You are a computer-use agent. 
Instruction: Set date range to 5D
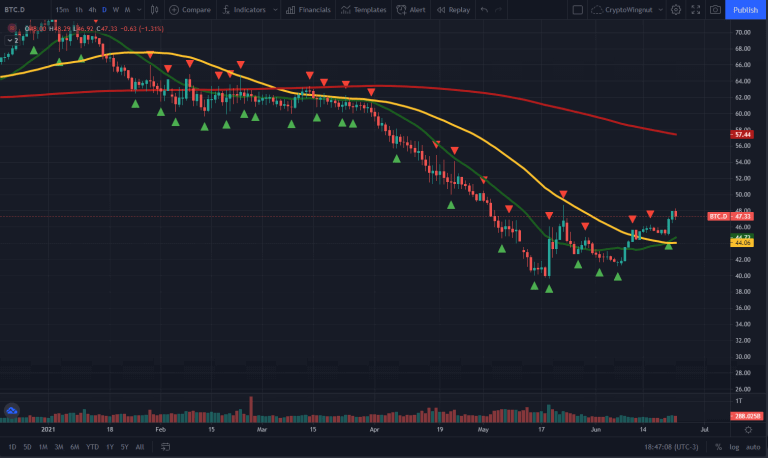click(27, 447)
